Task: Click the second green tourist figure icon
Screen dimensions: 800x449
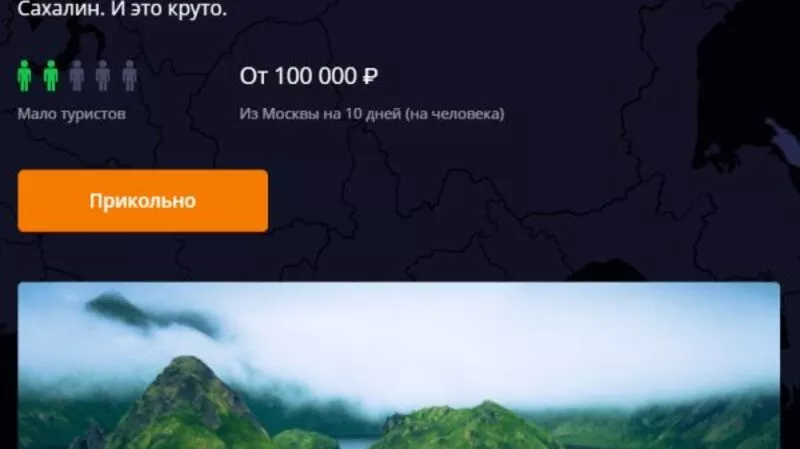Action: point(51,76)
